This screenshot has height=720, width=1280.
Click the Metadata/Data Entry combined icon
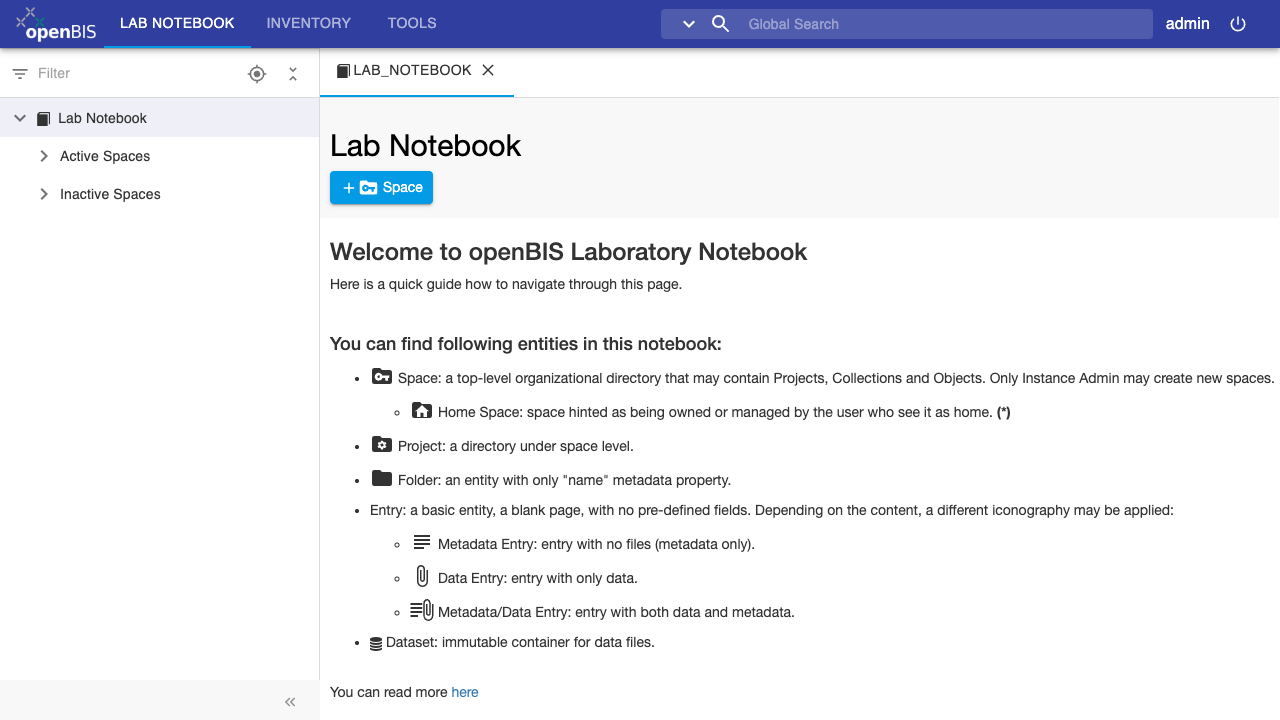(422, 610)
